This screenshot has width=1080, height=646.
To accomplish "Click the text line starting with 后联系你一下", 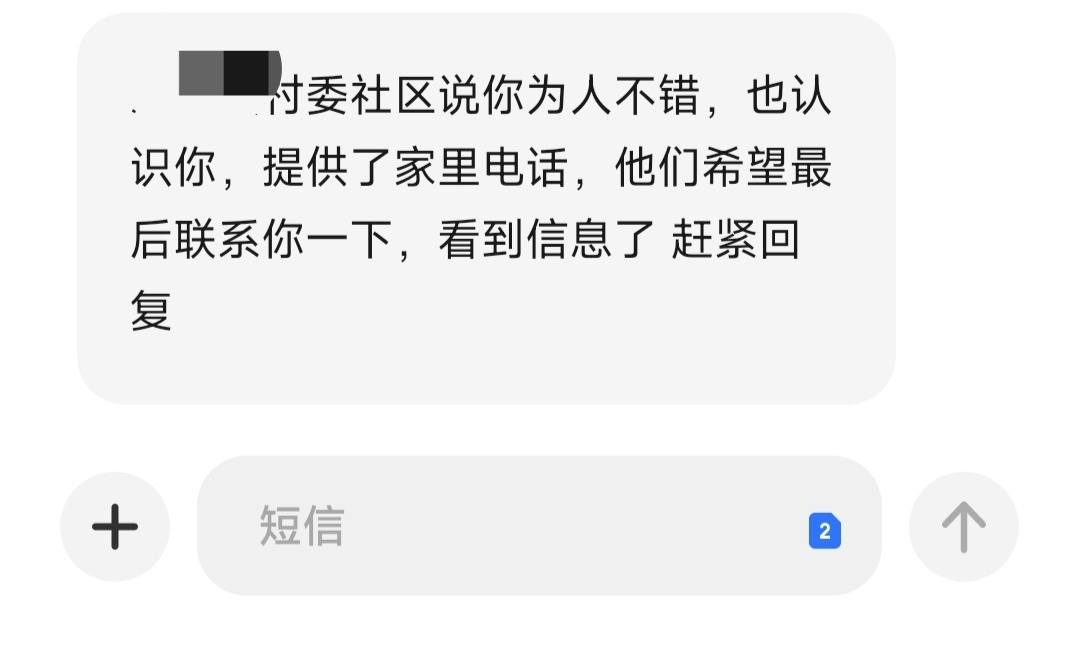I will [x=466, y=240].
